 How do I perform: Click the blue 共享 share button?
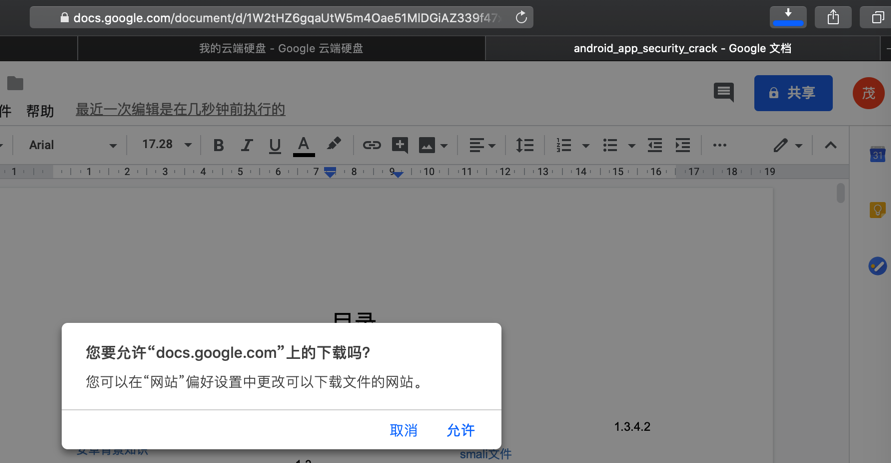793,93
